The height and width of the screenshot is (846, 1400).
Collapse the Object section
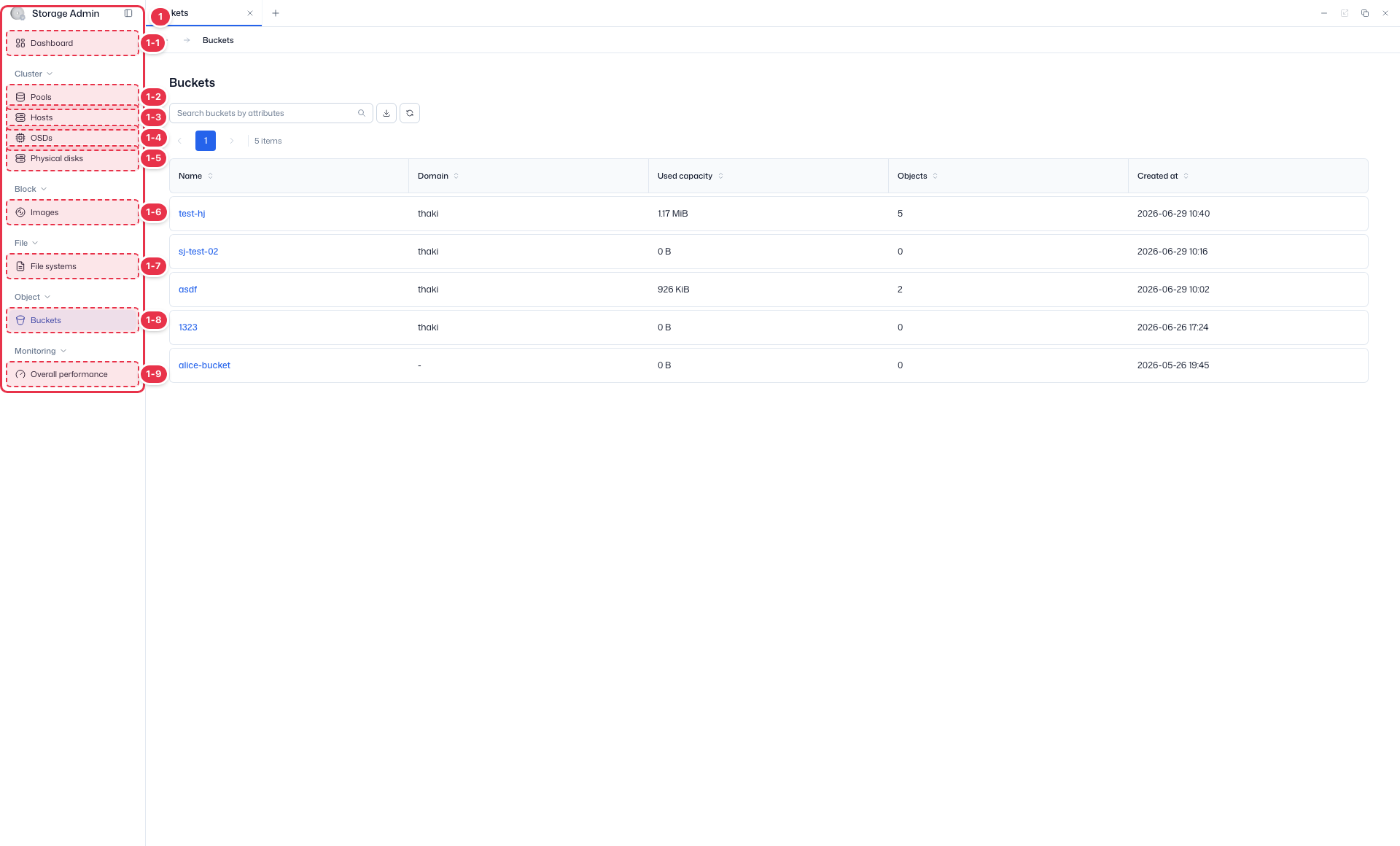pos(33,297)
